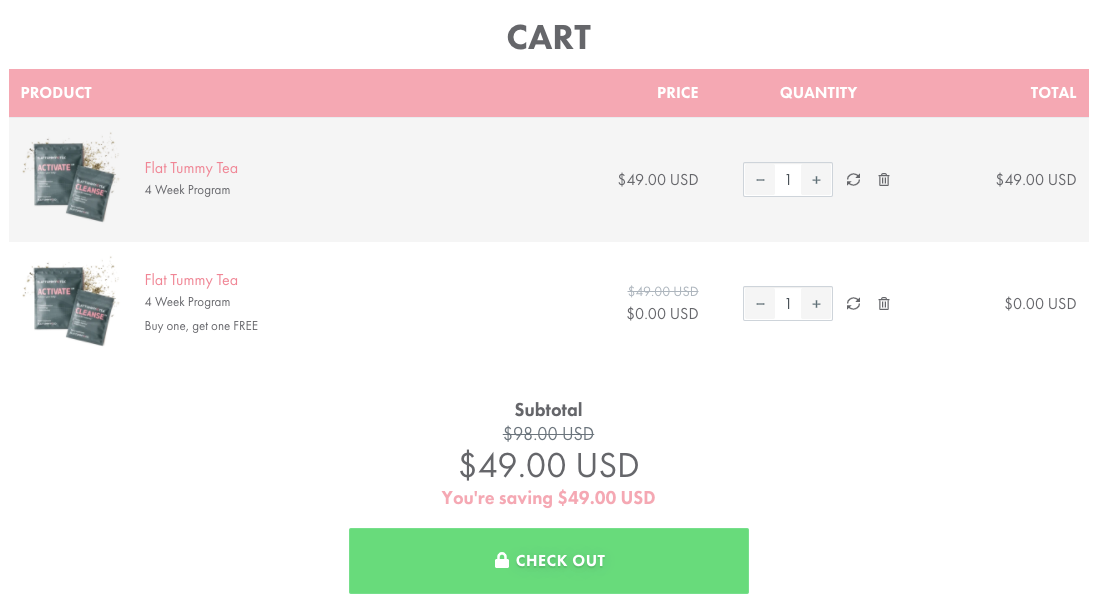Increase quantity of the Buy one get one FREE item
Screen dimensions: 1104x597
816,303
